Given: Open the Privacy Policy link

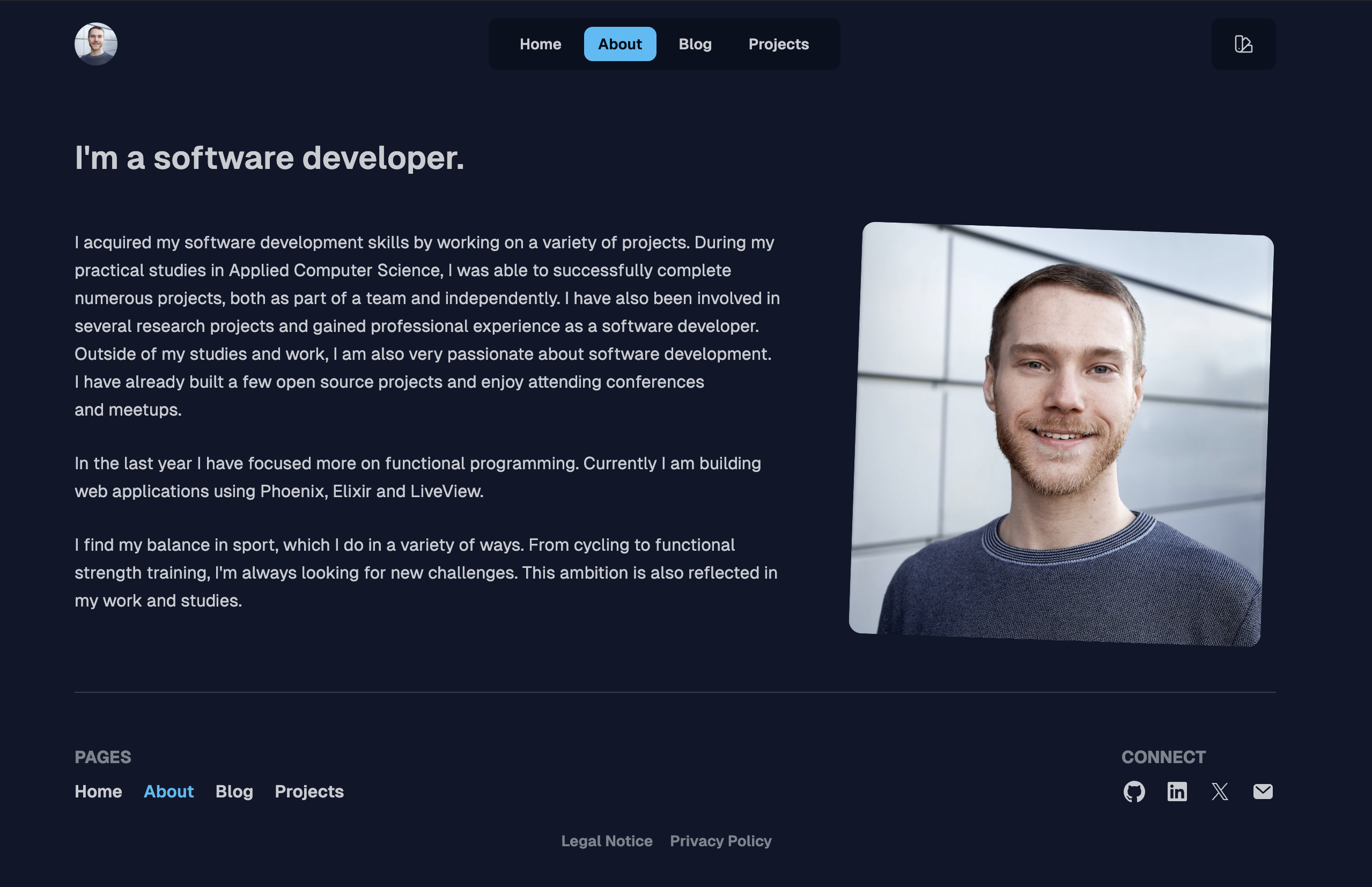Looking at the screenshot, I should (720, 841).
